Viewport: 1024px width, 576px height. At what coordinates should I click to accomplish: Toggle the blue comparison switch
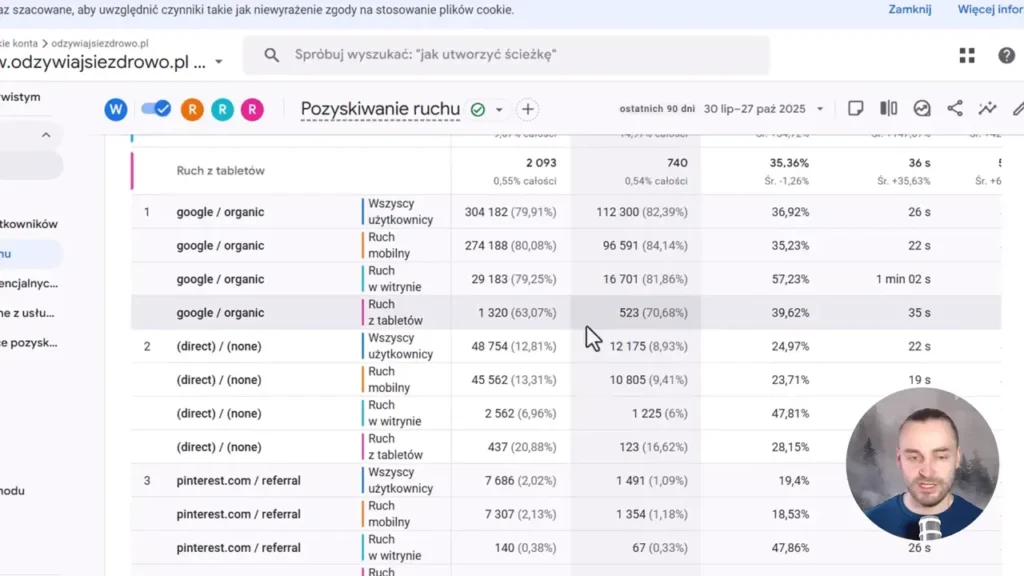[156, 109]
